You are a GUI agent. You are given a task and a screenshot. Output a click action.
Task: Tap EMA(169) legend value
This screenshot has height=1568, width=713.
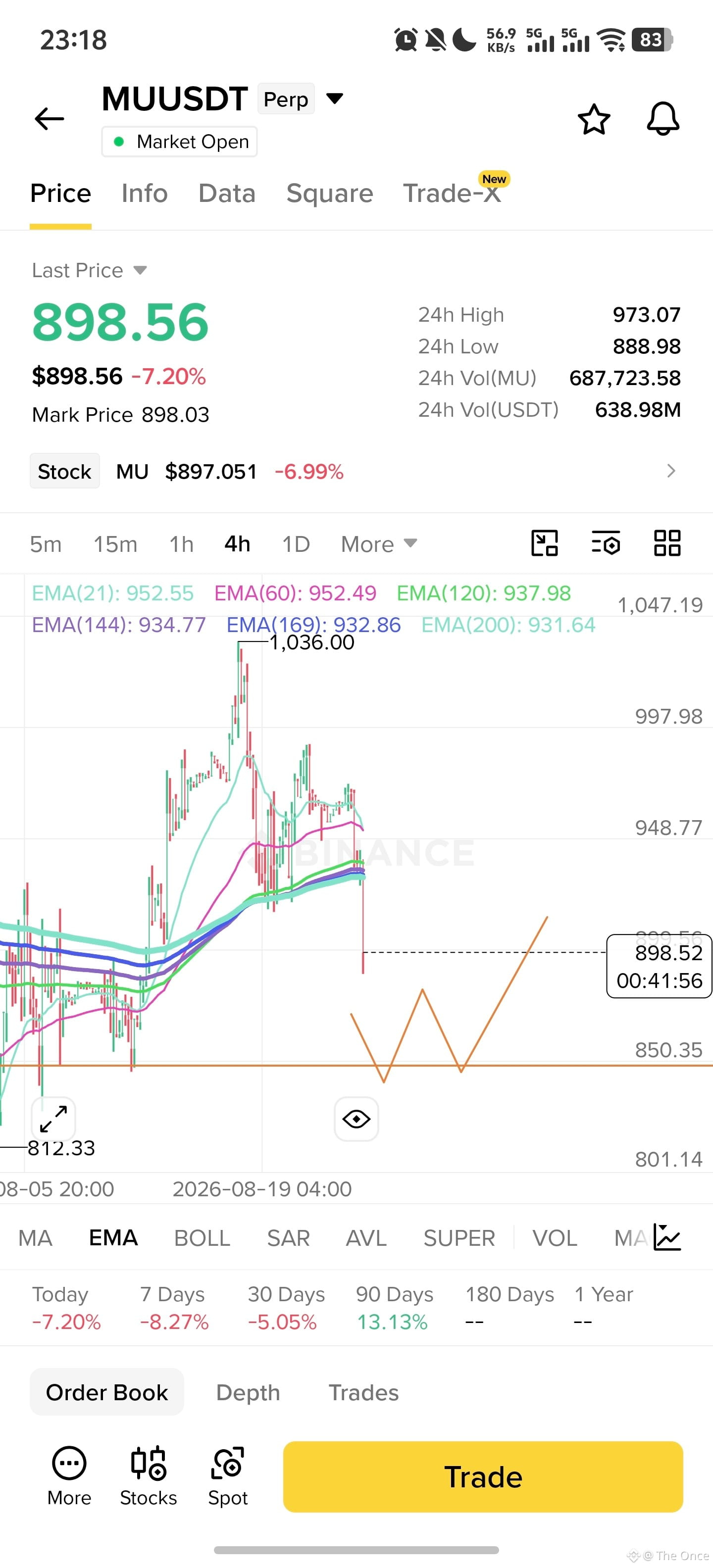click(313, 625)
